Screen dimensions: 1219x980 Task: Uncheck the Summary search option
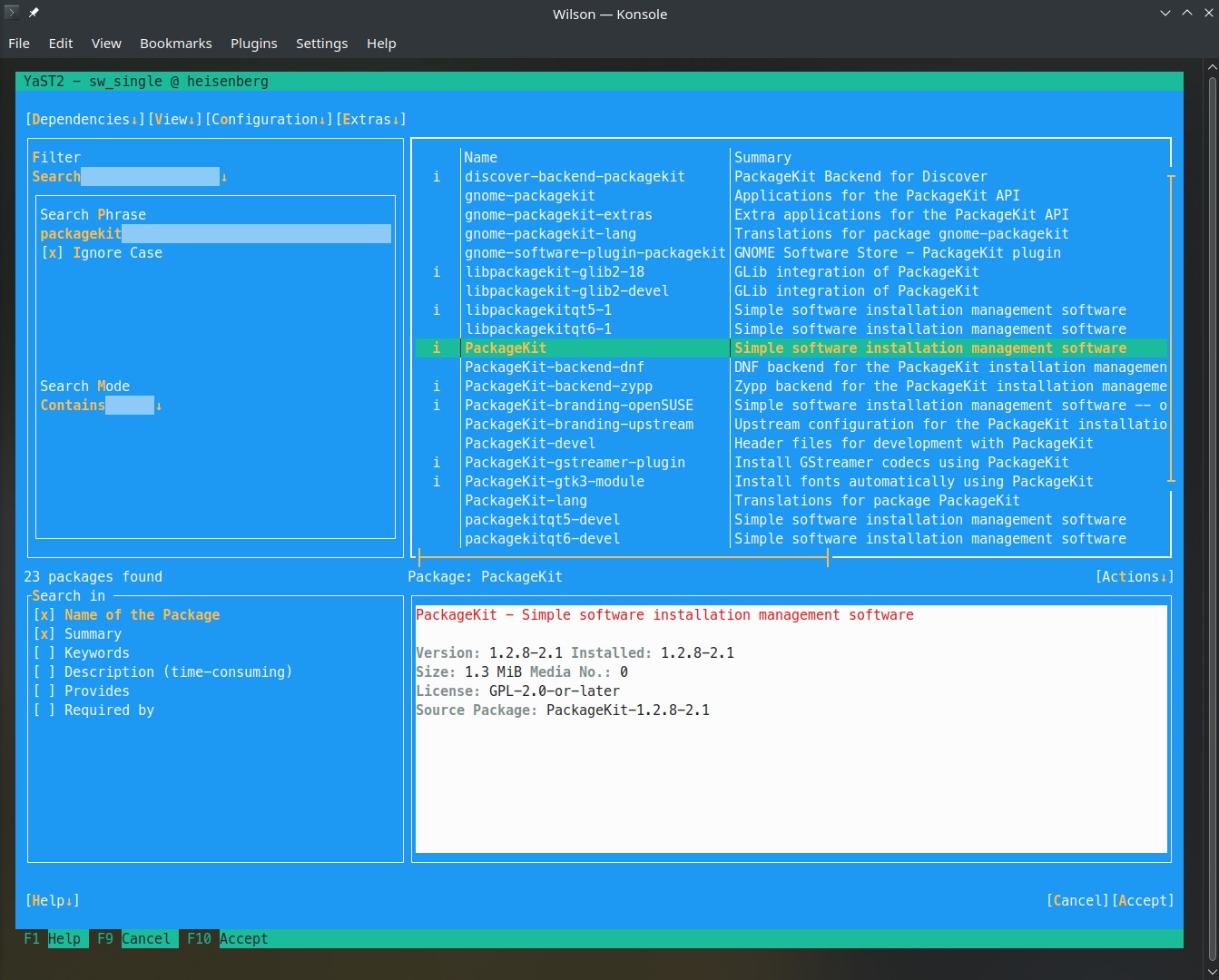pos(78,634)
